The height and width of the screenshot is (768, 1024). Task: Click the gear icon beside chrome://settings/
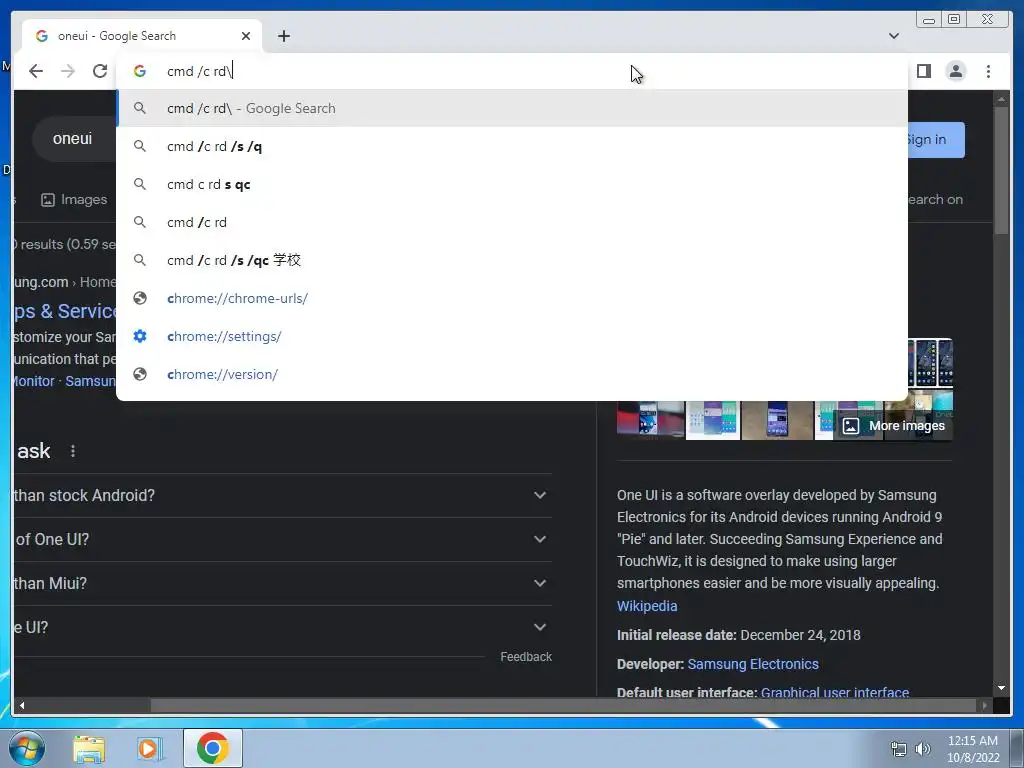coord(140,336)
